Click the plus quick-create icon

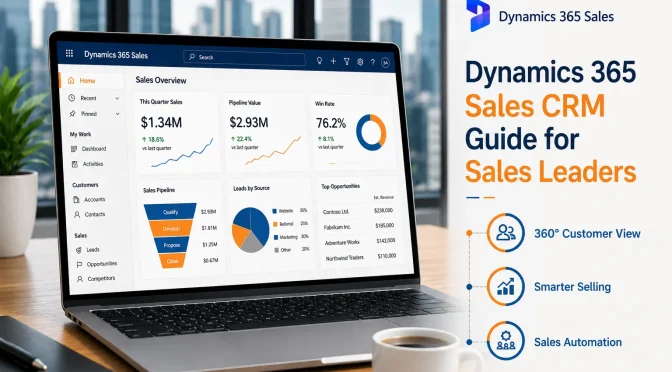point(333,61)
